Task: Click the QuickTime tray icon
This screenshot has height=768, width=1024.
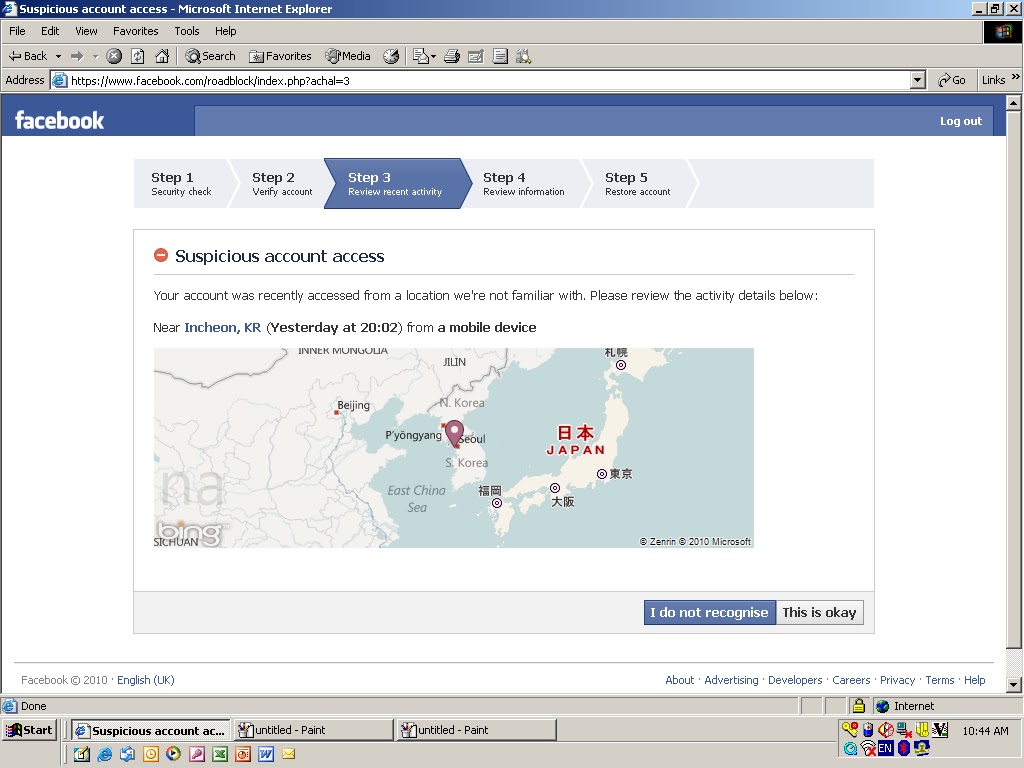Action: pos(850,748)
